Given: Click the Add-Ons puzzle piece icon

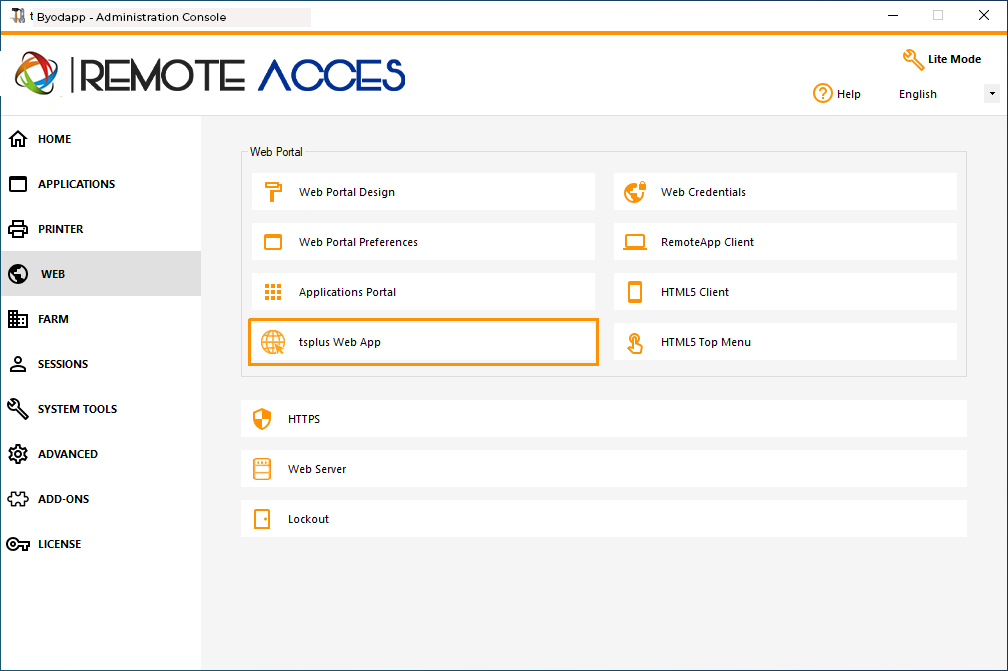Looking at the screenshot, I should pyautogui.click(x=18, y=499).
